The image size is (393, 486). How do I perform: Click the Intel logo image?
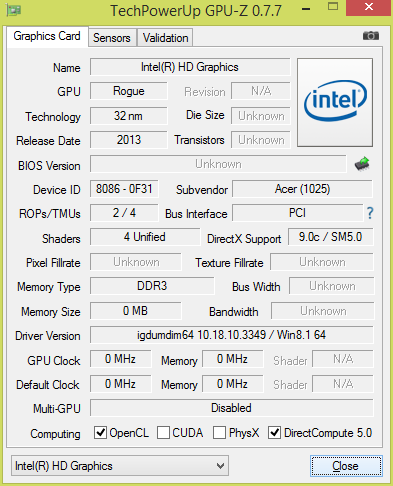(335, 102)
